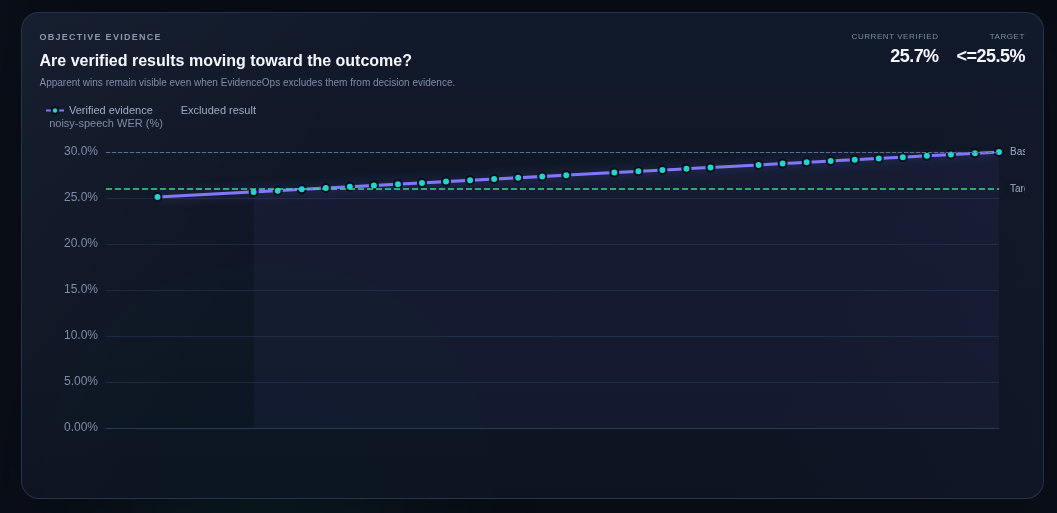
Task: Click the noisy-speech WER (%) axis title
Action: 106,123
